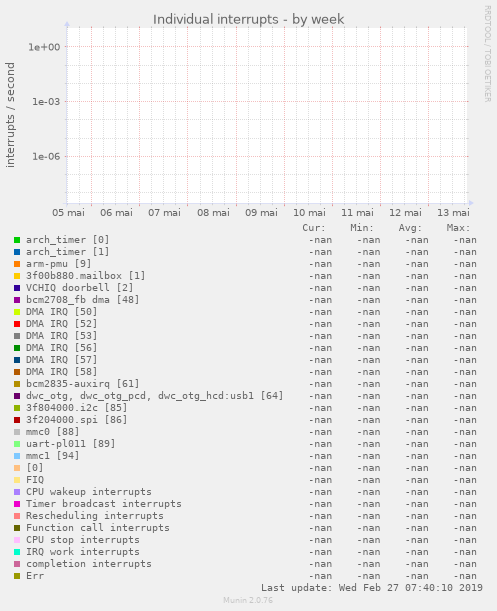The height and width of the screenshot is (611, 497).
Task: Select the magenta Timer broadcast interrupts swatch
Action: (17, 504)
